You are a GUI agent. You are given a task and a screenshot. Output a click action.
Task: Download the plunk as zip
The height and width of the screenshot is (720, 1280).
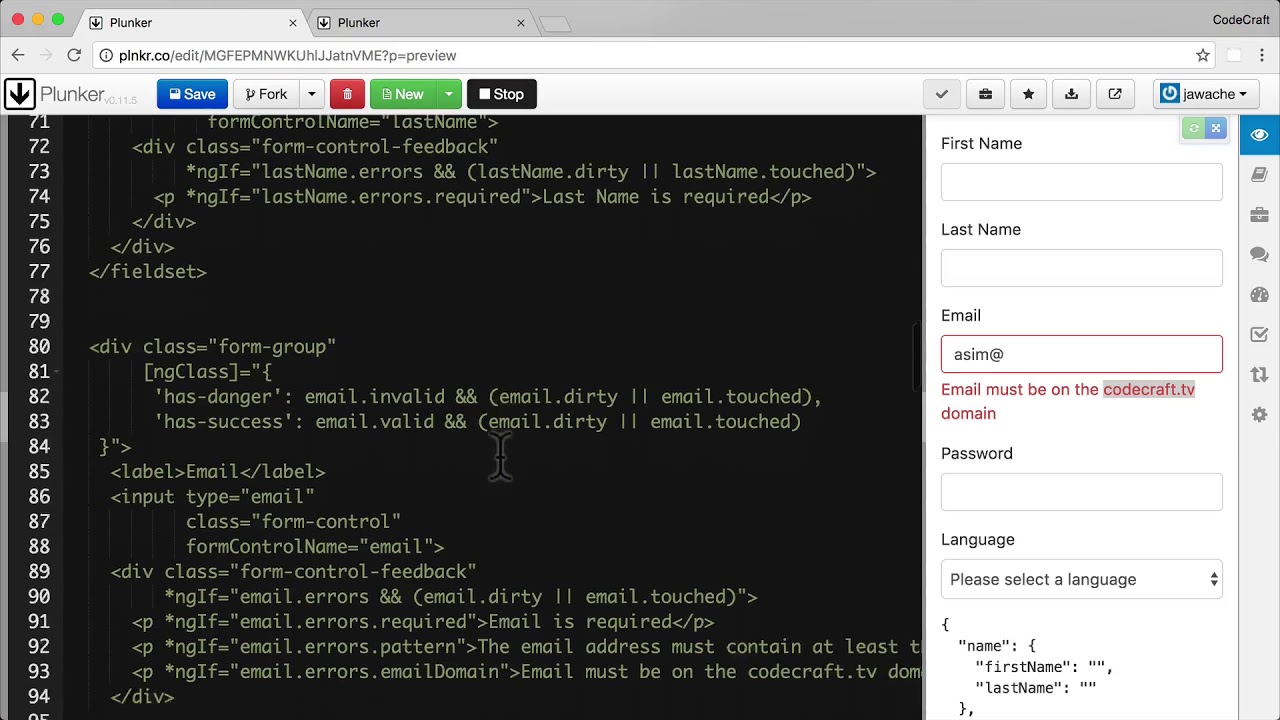click(1071, 94)
